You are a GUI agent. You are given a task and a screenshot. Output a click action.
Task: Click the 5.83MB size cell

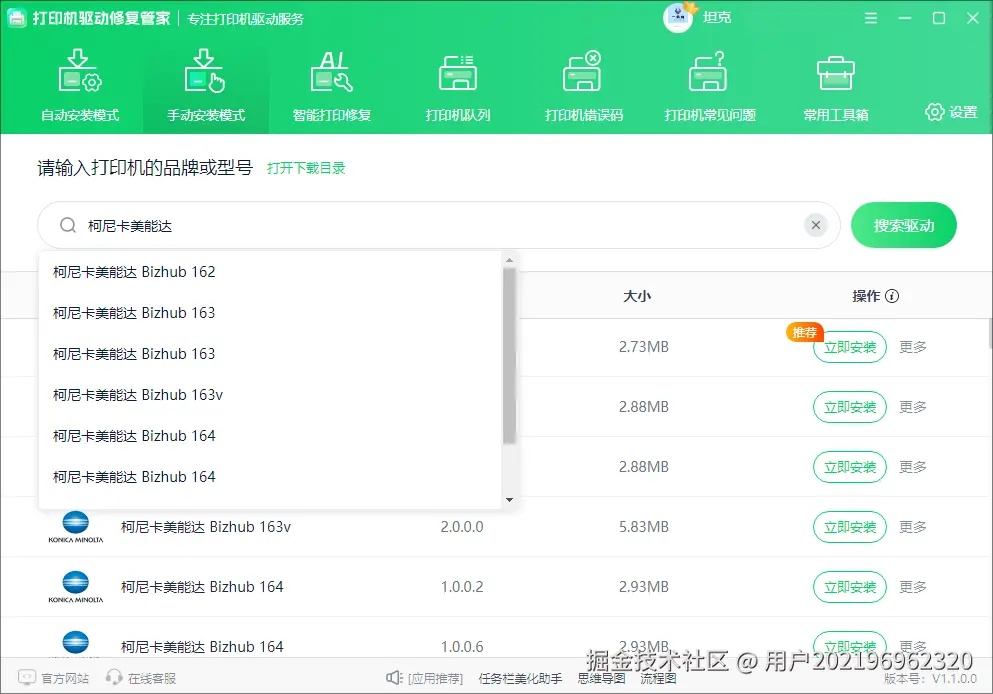point(643,527)
